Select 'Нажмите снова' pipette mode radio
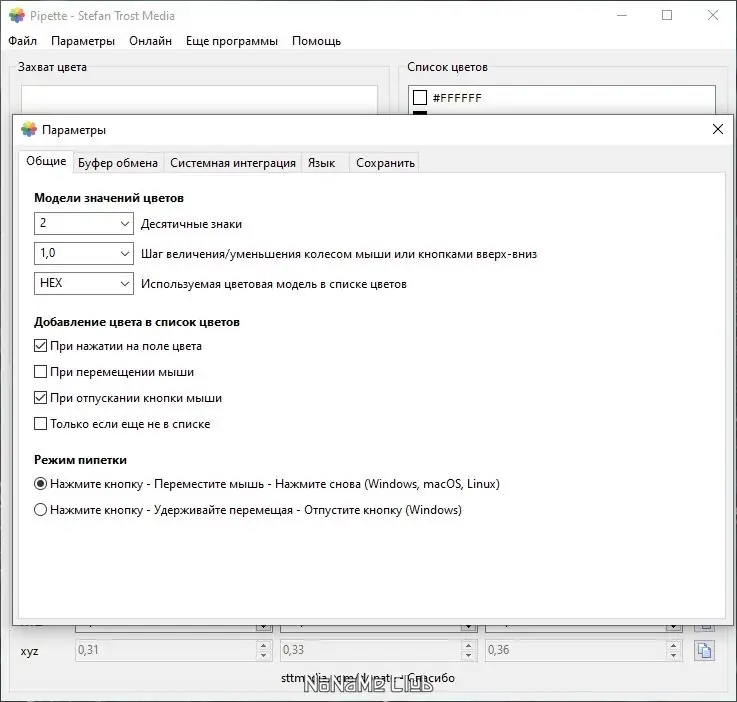The width and height of the screenshot is (737, 702). (40, 484)
